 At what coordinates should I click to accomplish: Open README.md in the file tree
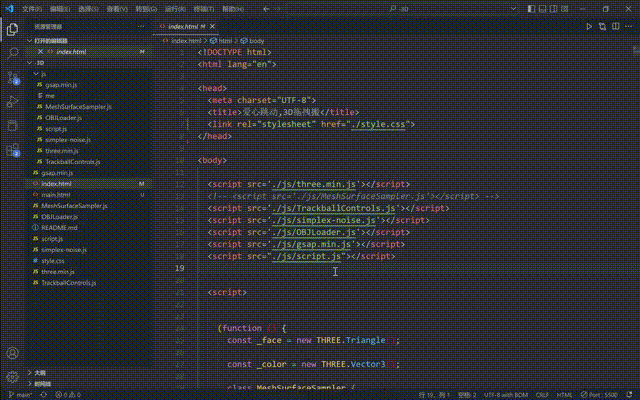click(59, 228)
